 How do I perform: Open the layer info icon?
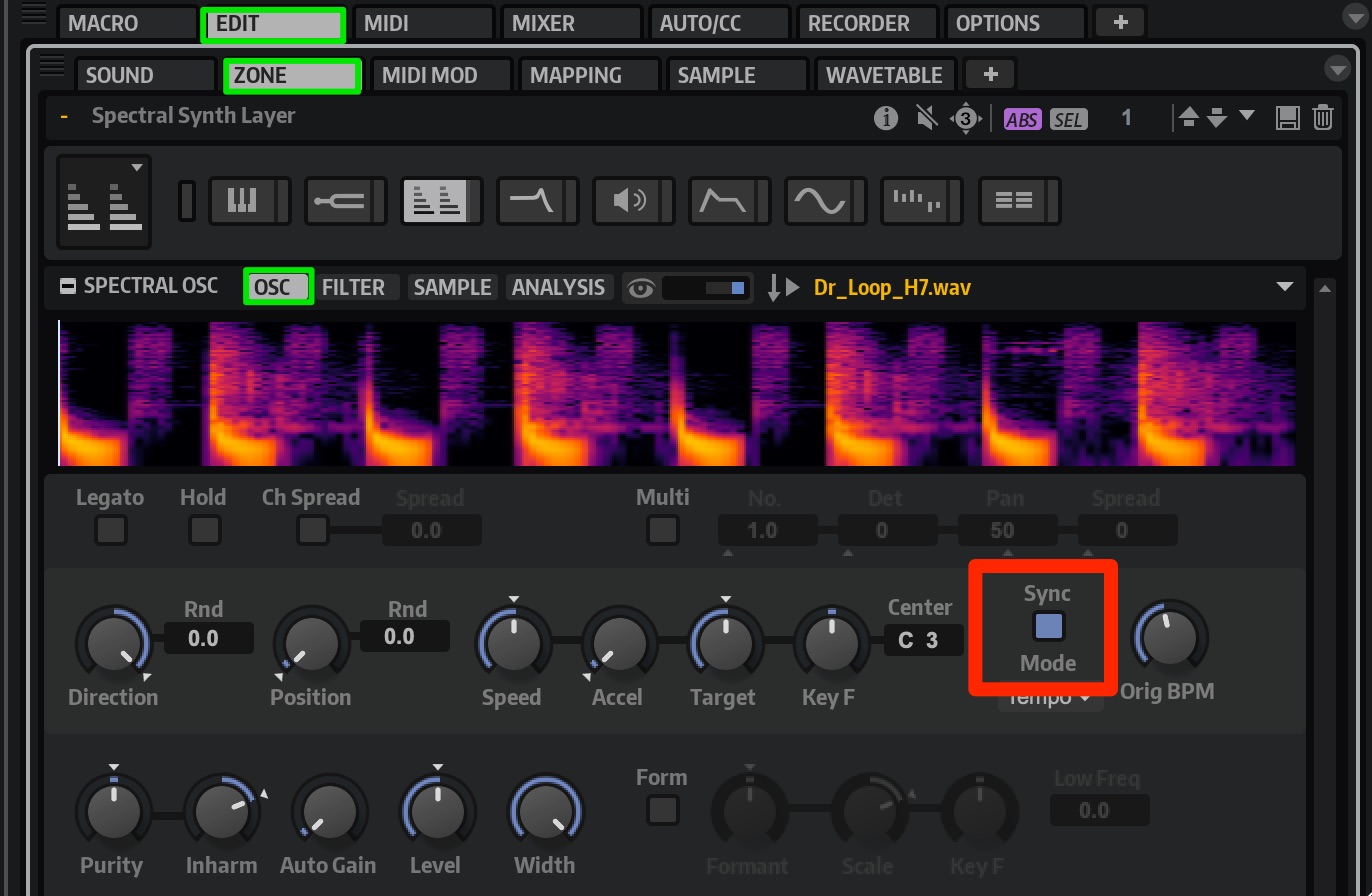point(885,118)
